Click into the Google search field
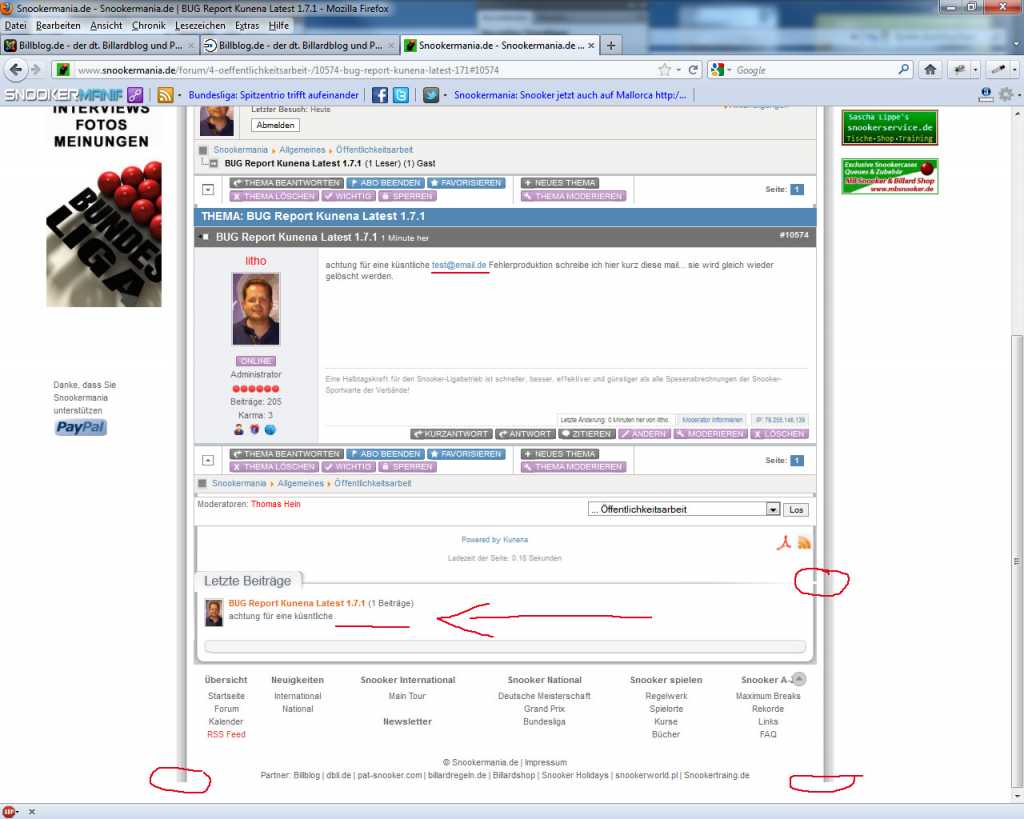The width and height of the screenshot is (1024, 819). (815, 70)
